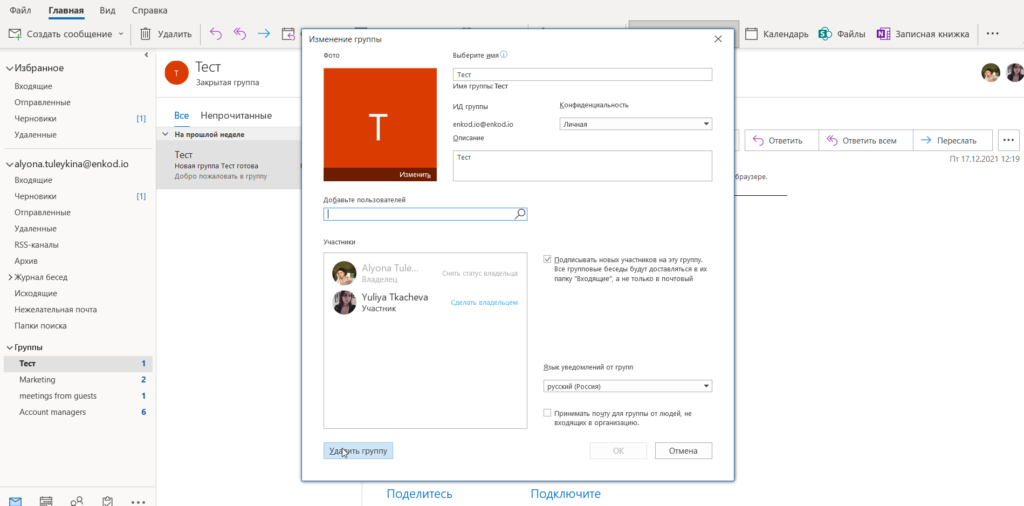Open Tasks view in bottom navigation
The height and width of the screenshot is (506, 1024).
[x=107, y=501]
